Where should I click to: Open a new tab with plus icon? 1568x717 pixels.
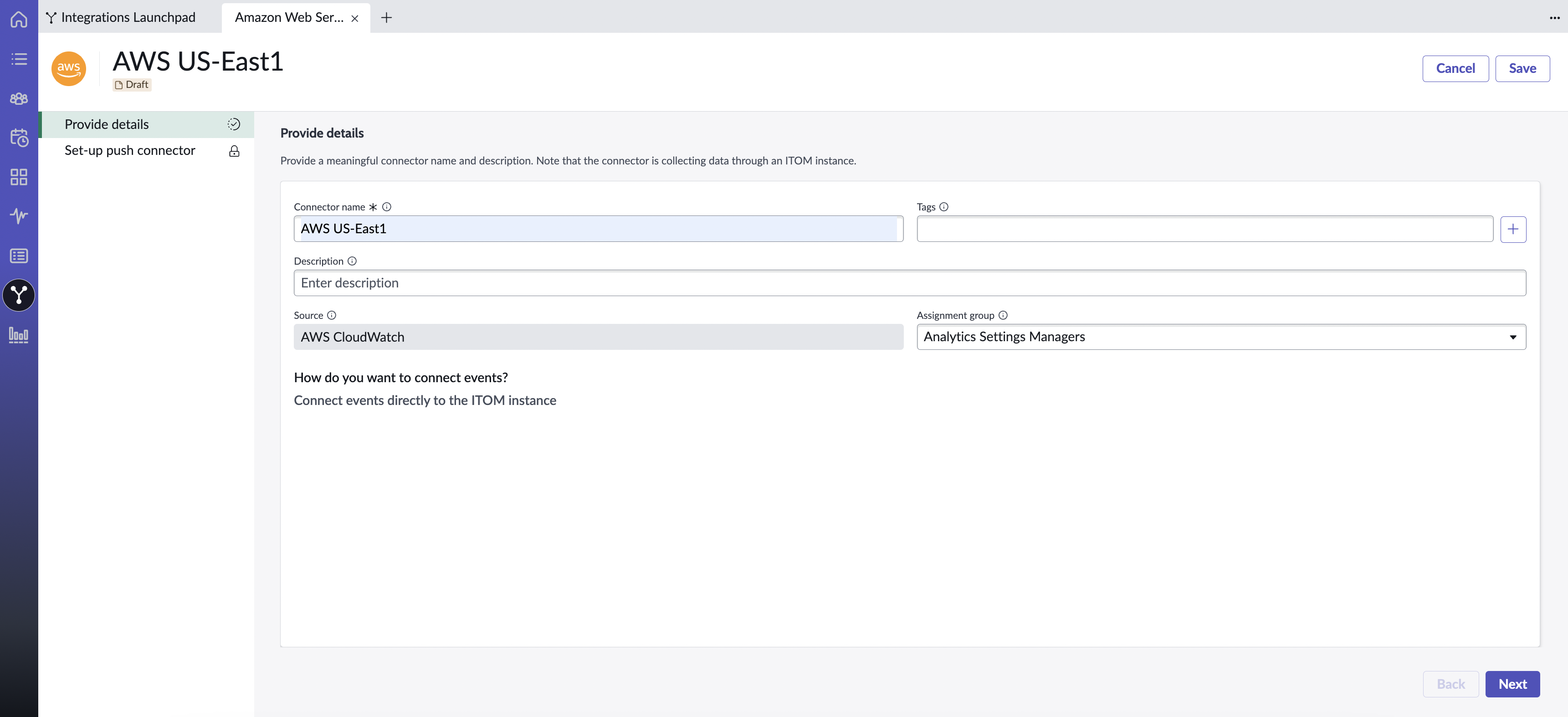pyautogui.click(x=386, y=18)
